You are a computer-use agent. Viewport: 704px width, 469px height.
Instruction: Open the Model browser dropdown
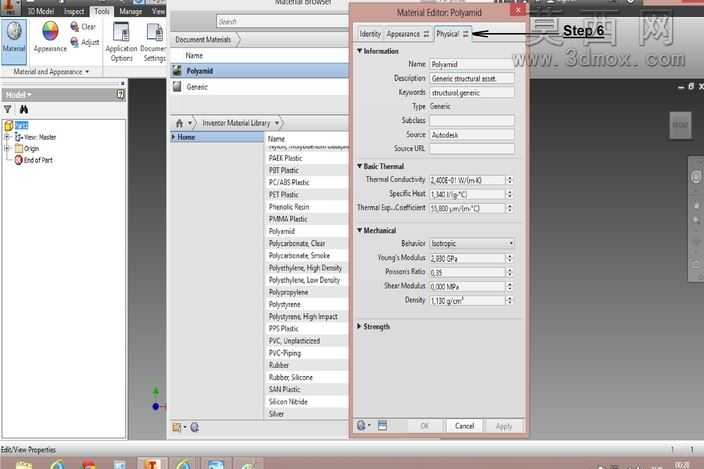tap(29, 95)
